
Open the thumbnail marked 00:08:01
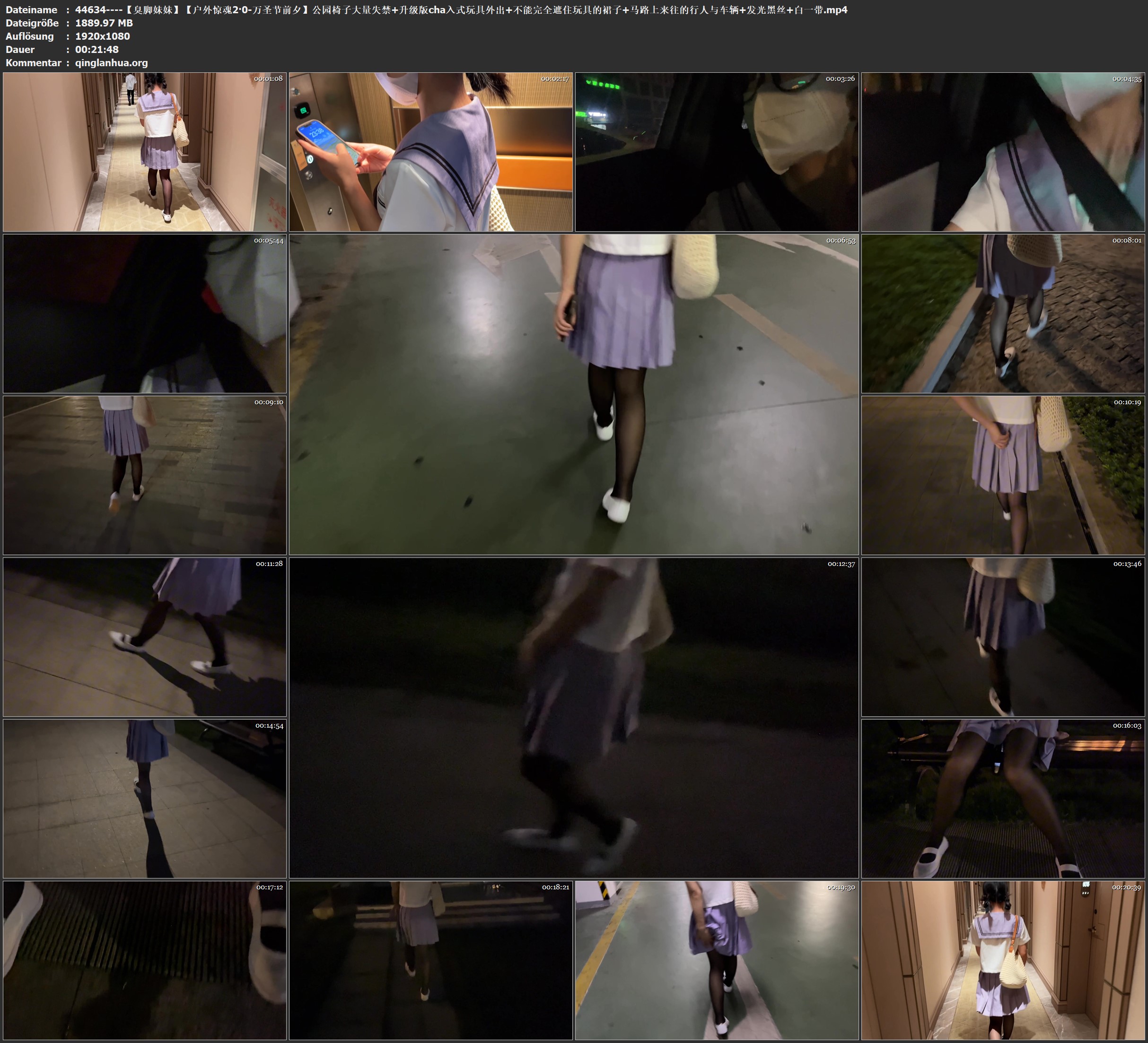(x=1003, y=313)
